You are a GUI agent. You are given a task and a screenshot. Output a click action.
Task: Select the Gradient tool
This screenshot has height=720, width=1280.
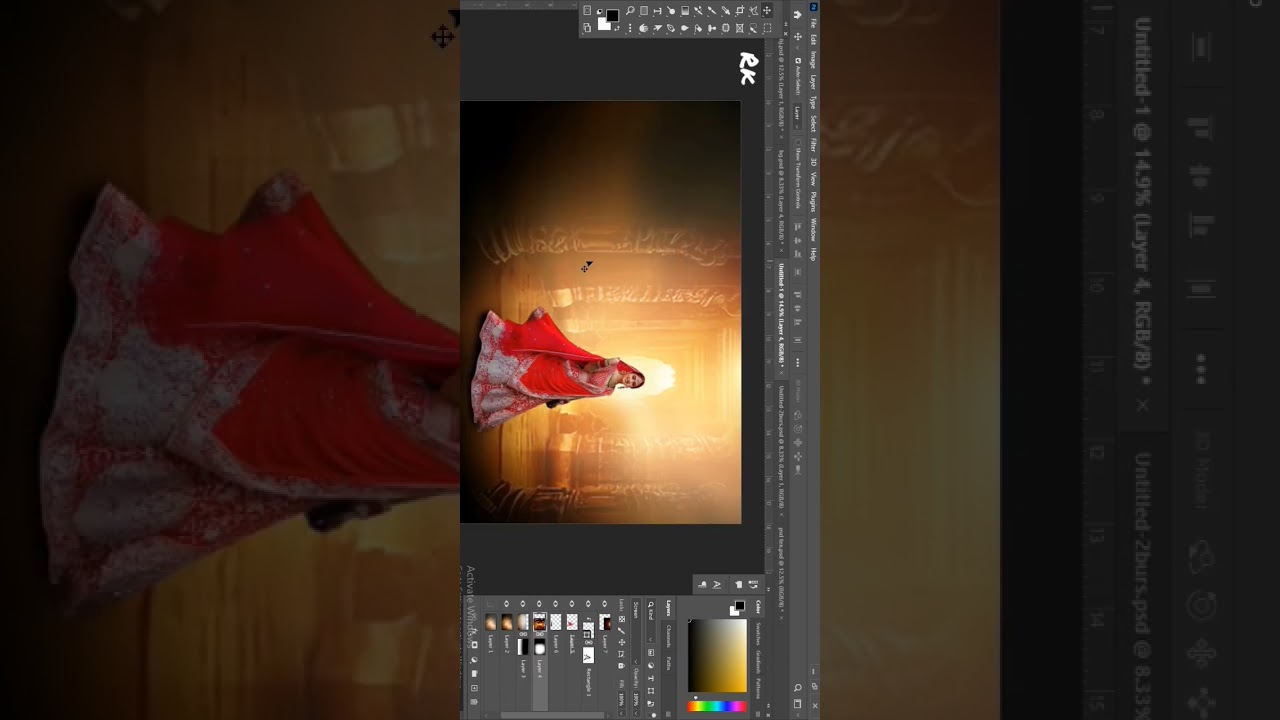[685, 10]
